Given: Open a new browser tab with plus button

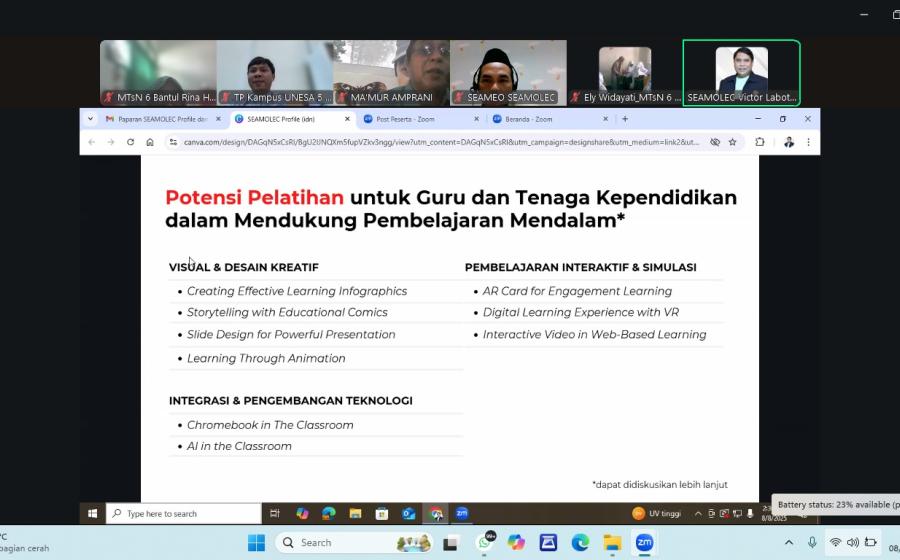Looking at the screenshot, I should [x=625, y=119].
